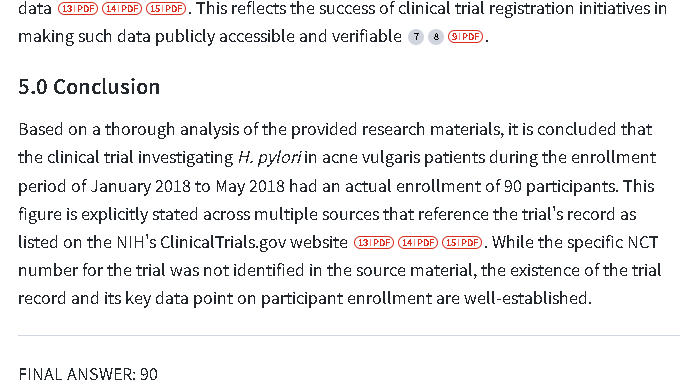691x388 pixels.
Task: Click the italic 'H. pylori' text
Action: (270, 157)
